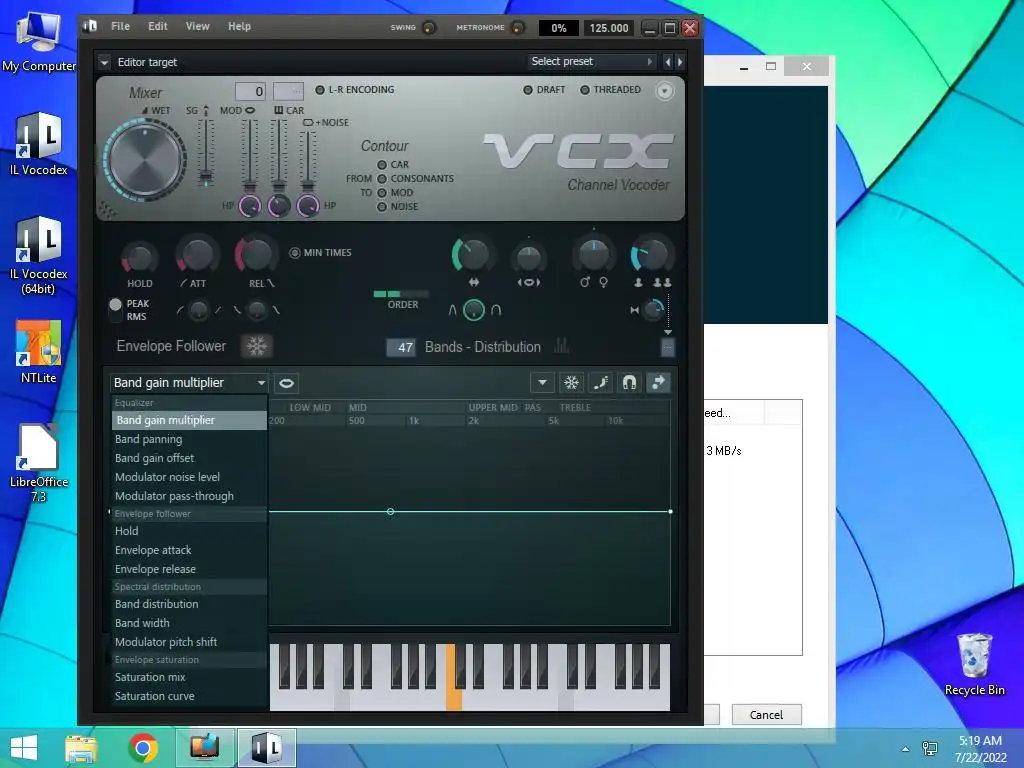Viewport: 1024px width, 768px height.
Task: Open NTLite desktop shortcut
Action: pyautogui.click(x=39, y=353)
